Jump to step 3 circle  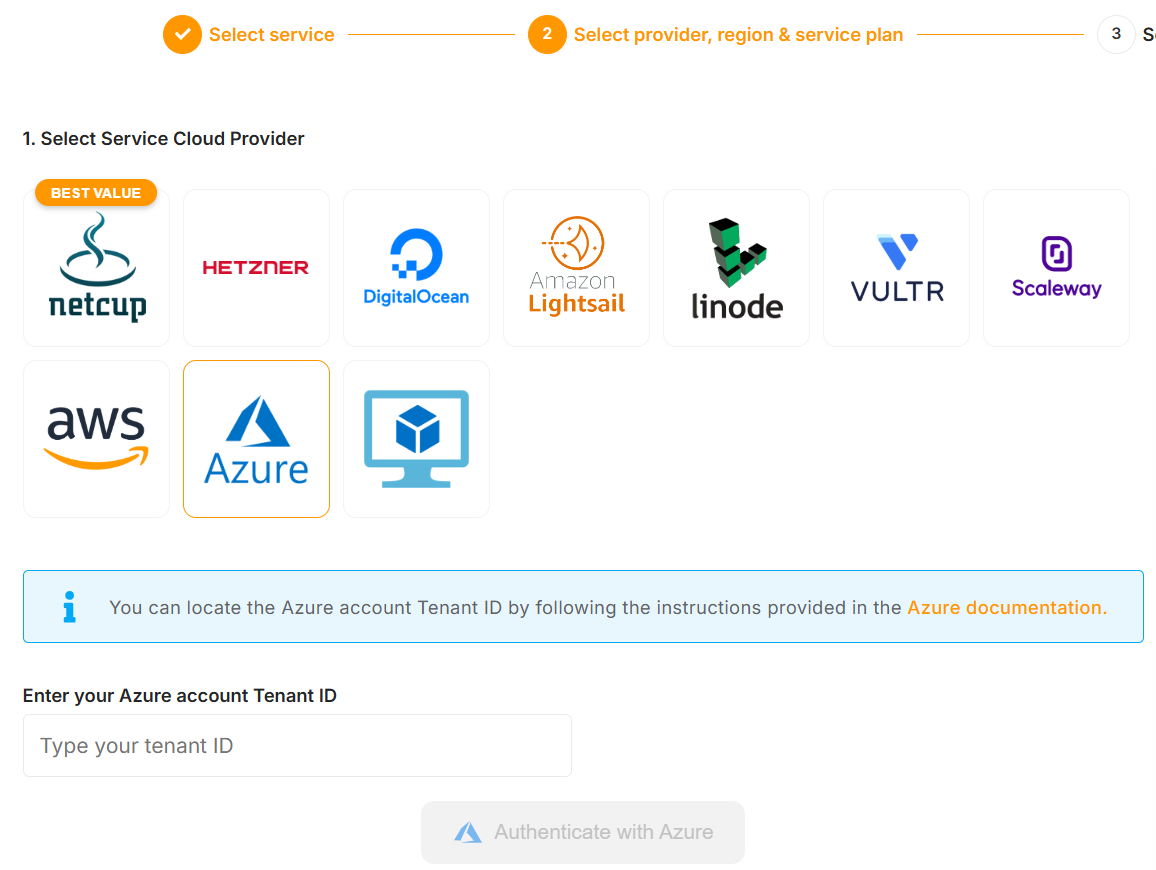point(1116,34)
